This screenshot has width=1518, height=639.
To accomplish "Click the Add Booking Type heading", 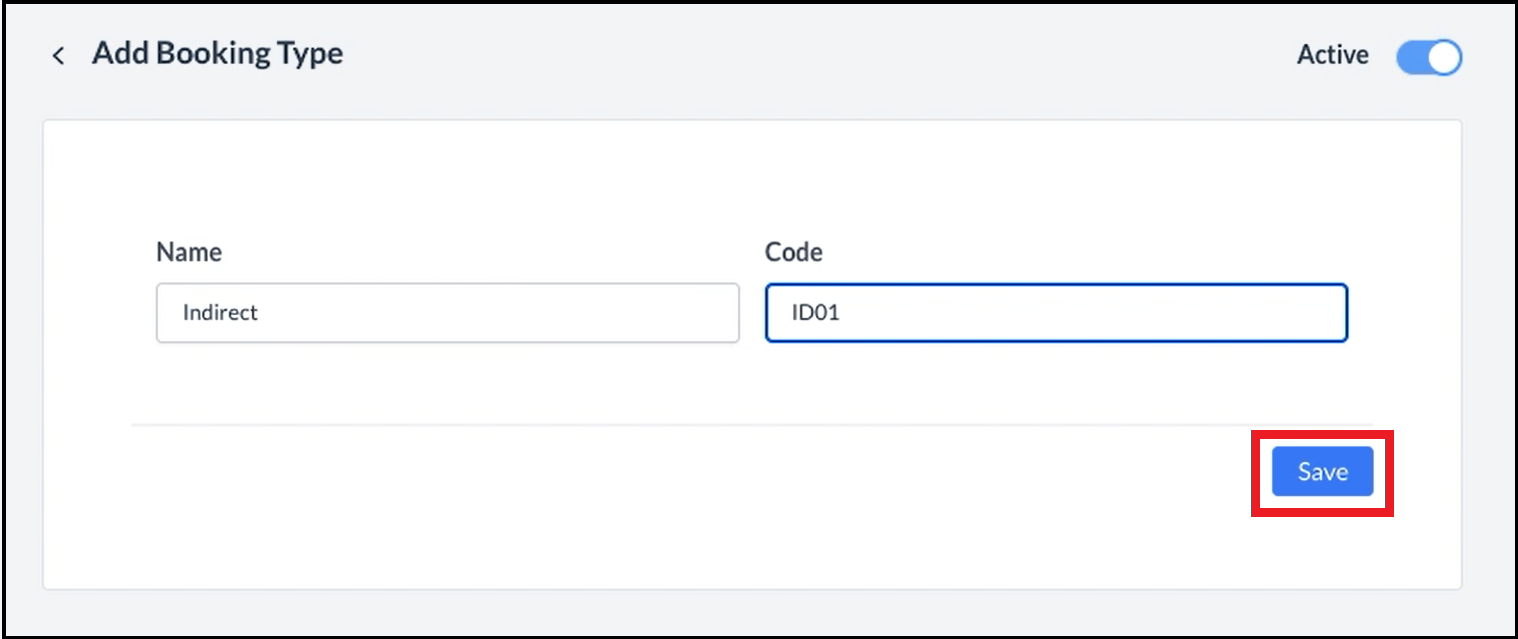I will coord(217,53).
